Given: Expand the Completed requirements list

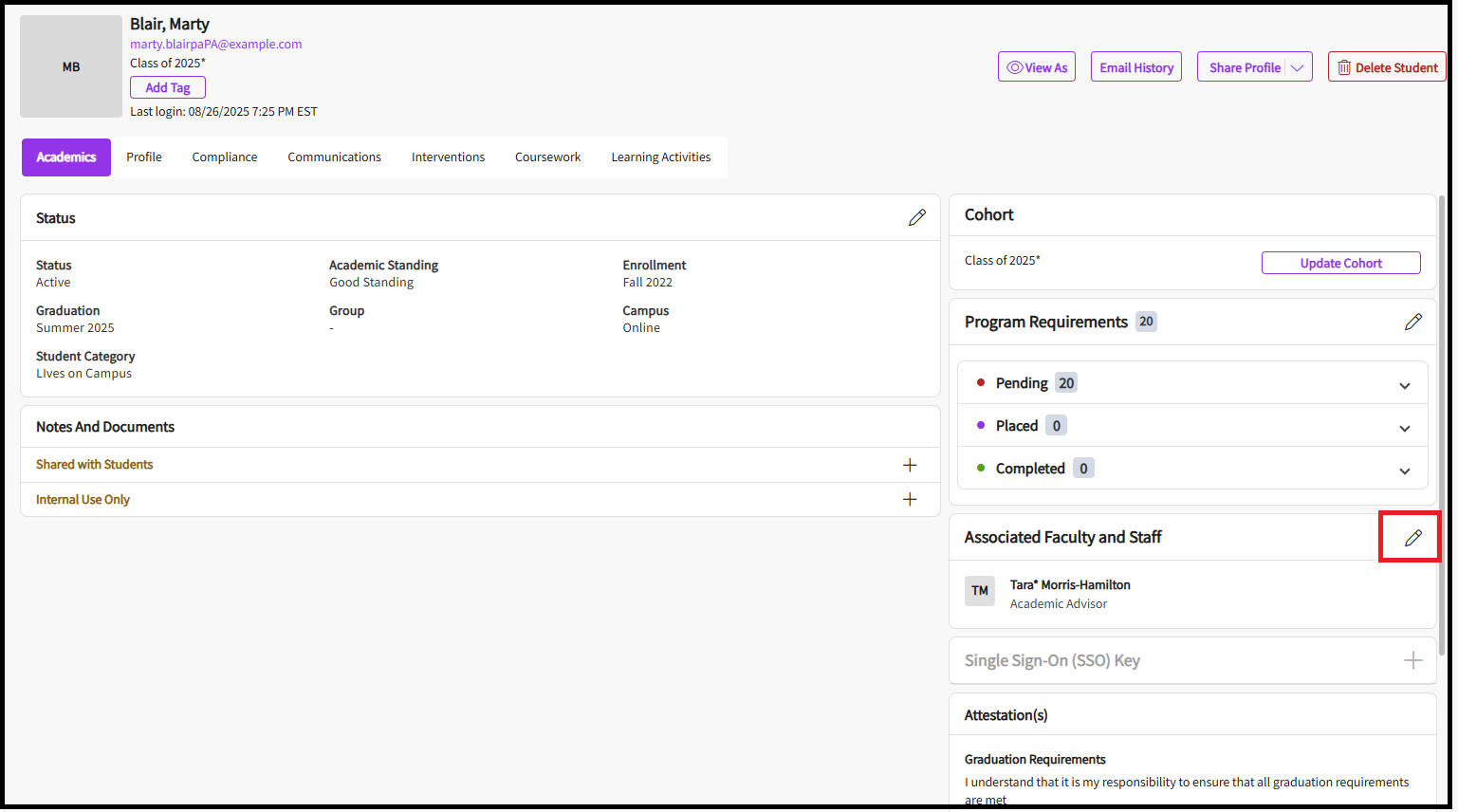Looking at the screenshot, I should tap(1404, 471).
